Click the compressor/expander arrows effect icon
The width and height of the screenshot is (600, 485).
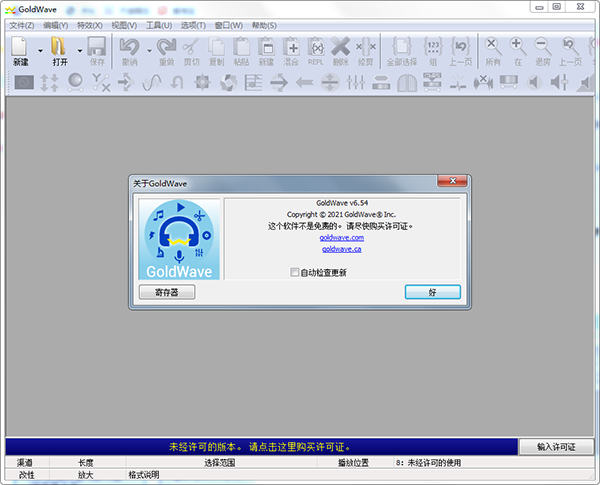pos(50,82)
